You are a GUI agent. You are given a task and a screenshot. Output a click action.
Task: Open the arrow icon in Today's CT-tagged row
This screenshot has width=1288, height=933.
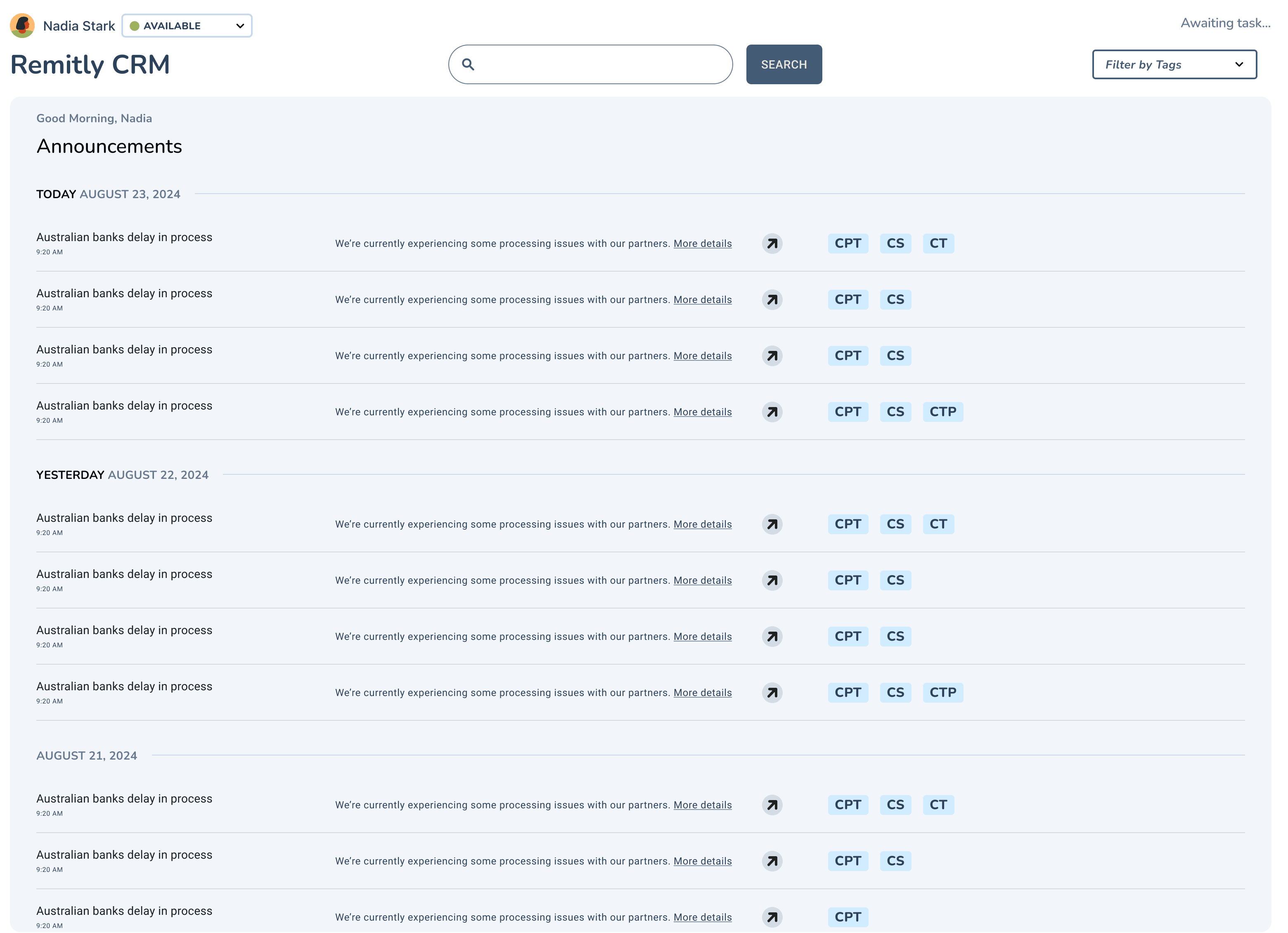tap(772, 244)
